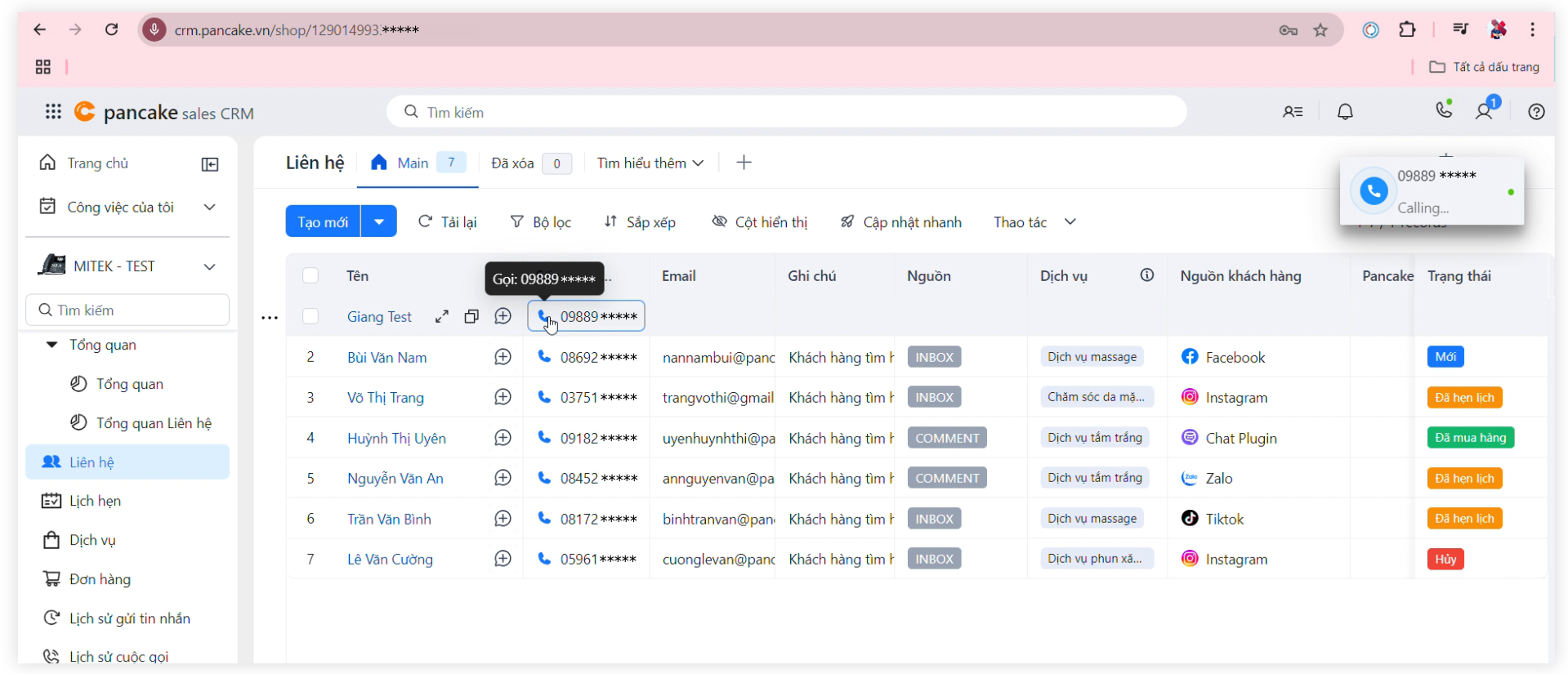Viewport: 1568px width, 674px height.
Task: Collapse the sidebar with panel icon
Action: 210,164
